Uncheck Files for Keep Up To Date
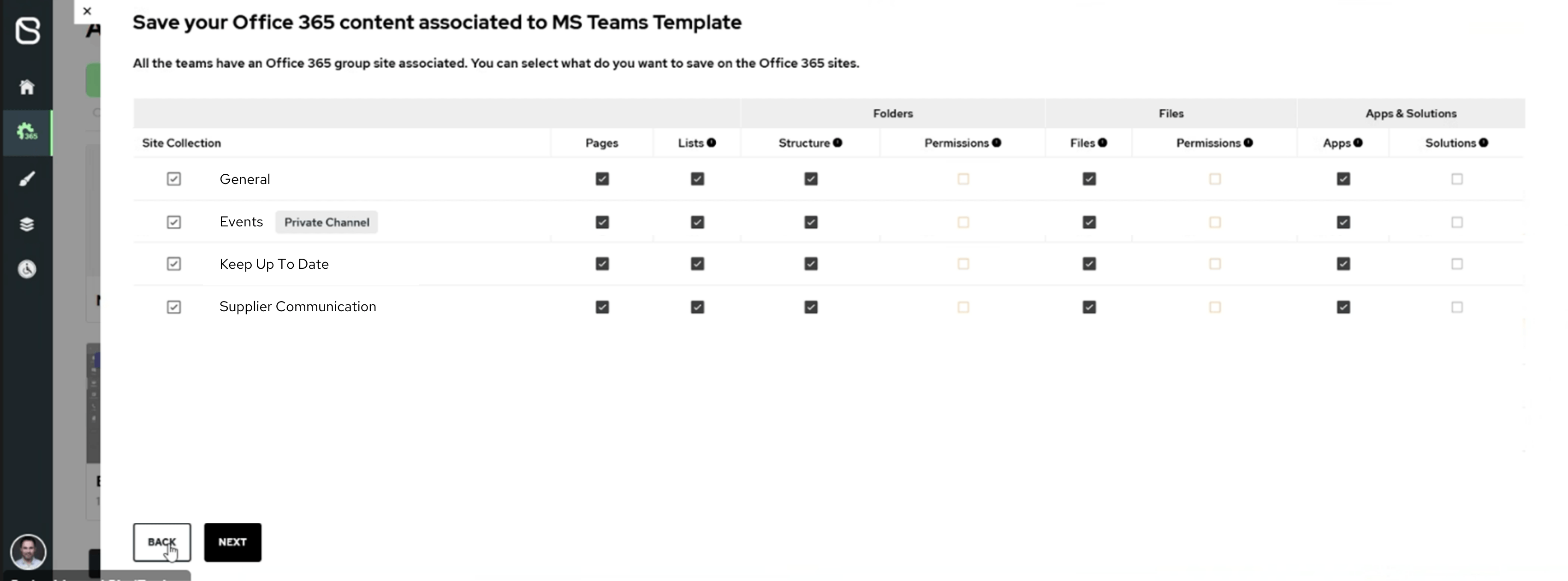The image size is (1568, 581). point(1090,263)
